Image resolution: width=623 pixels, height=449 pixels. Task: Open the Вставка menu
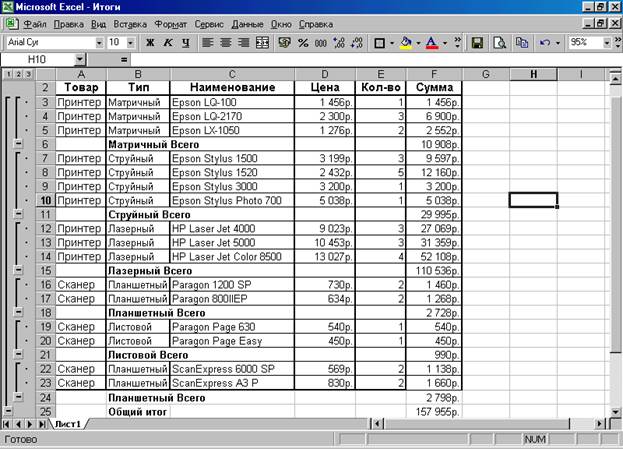(x=130, y=24)
